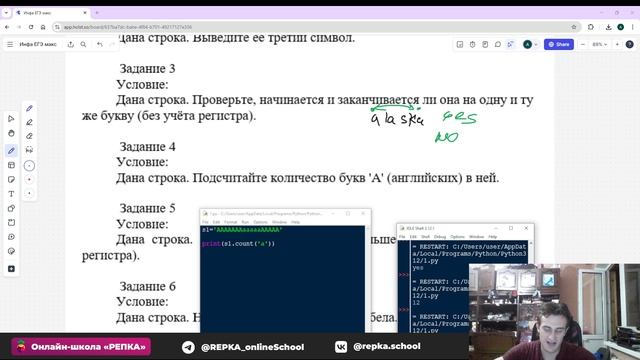
Task: Open Run menu in IDLE editor window
Action: point(245,222)
